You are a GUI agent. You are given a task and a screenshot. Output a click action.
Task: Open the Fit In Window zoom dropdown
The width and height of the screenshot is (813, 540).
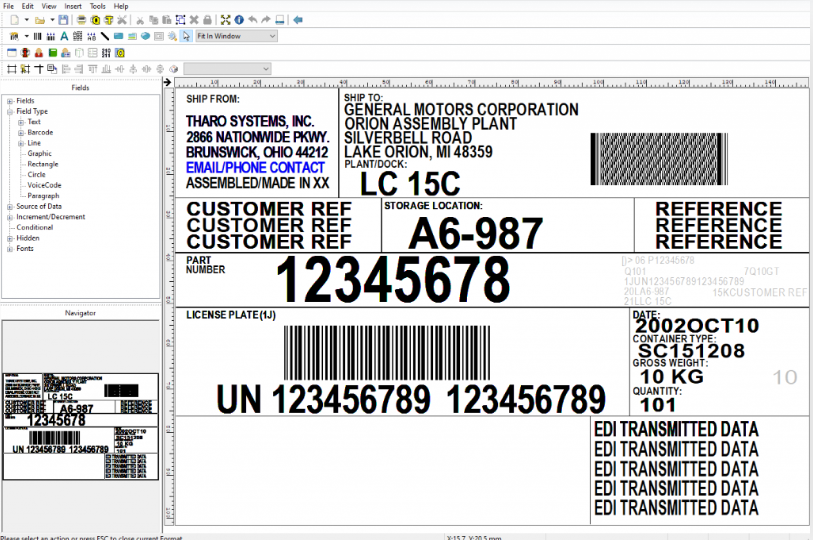tap(236, 36)
